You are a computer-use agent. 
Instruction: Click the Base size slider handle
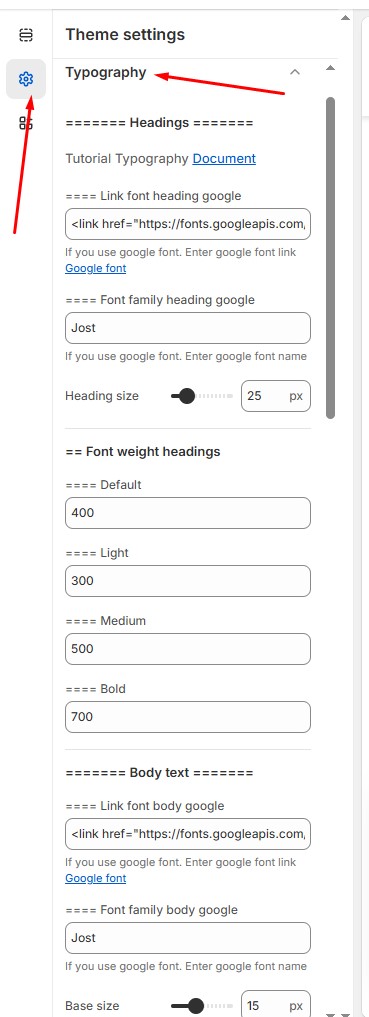[195, 1006]
